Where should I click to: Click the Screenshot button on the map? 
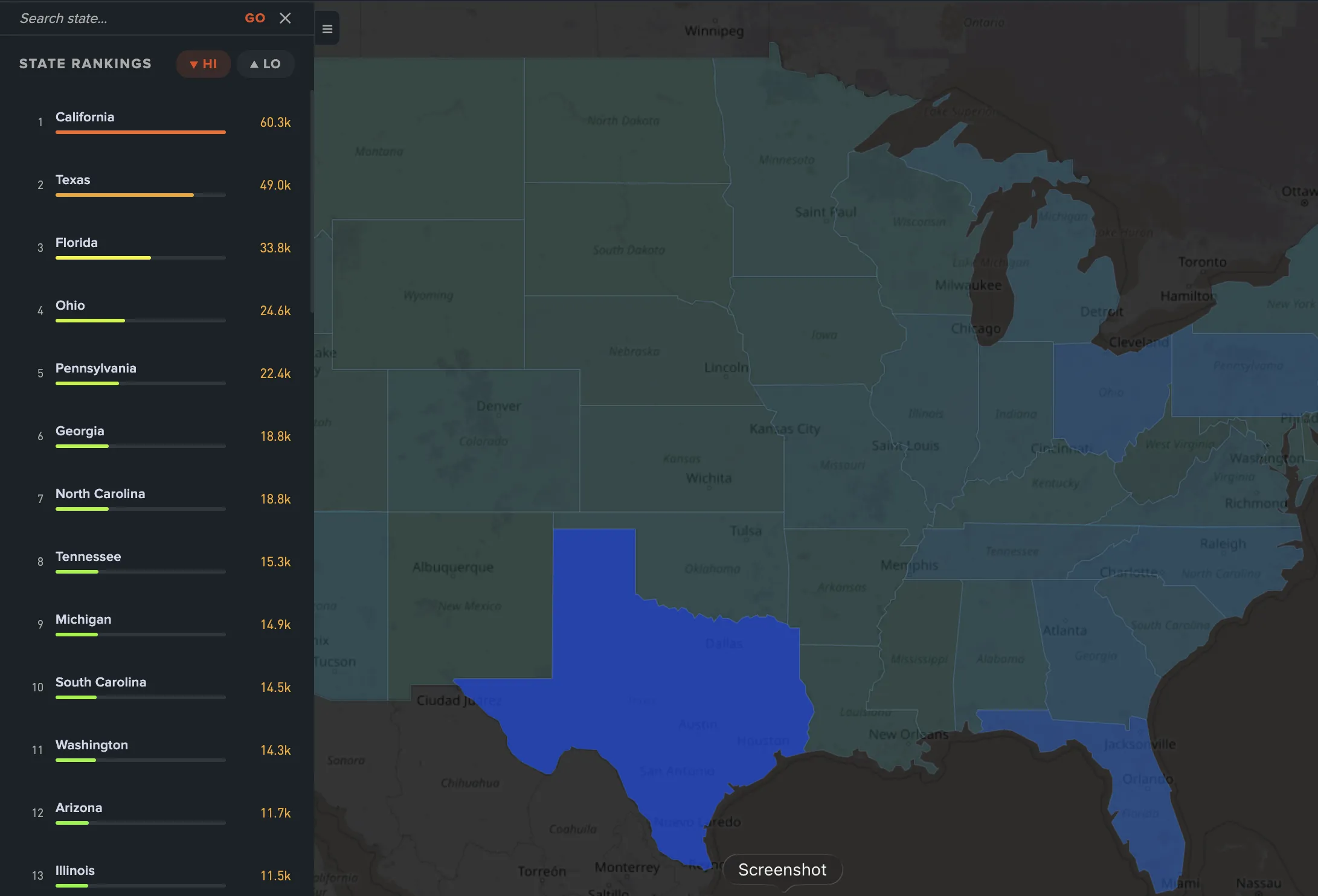[782, 869]
